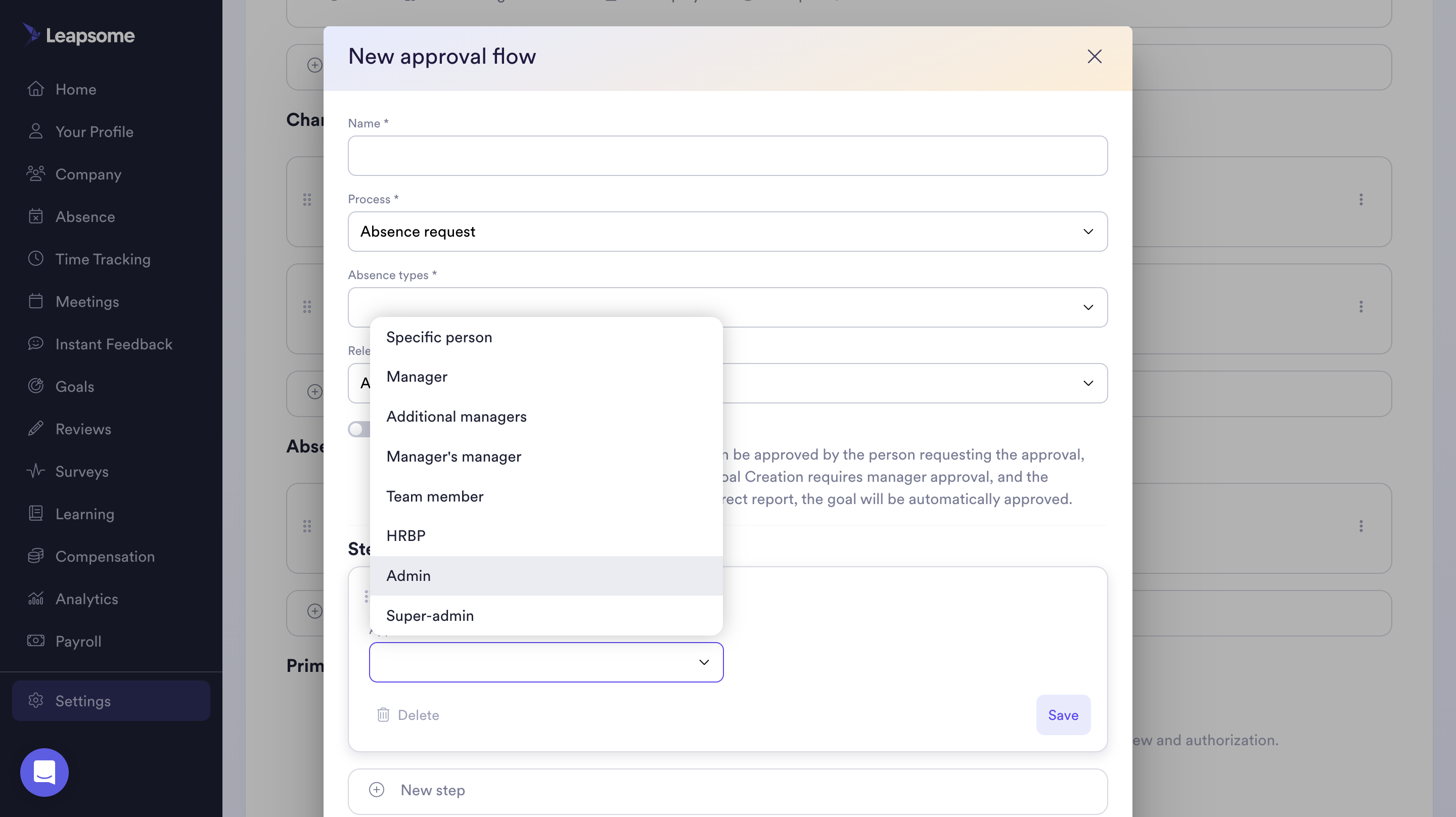1456x817 pixels.
Task: Click the trash icon next to Delete
Action: tap(383, 715)
